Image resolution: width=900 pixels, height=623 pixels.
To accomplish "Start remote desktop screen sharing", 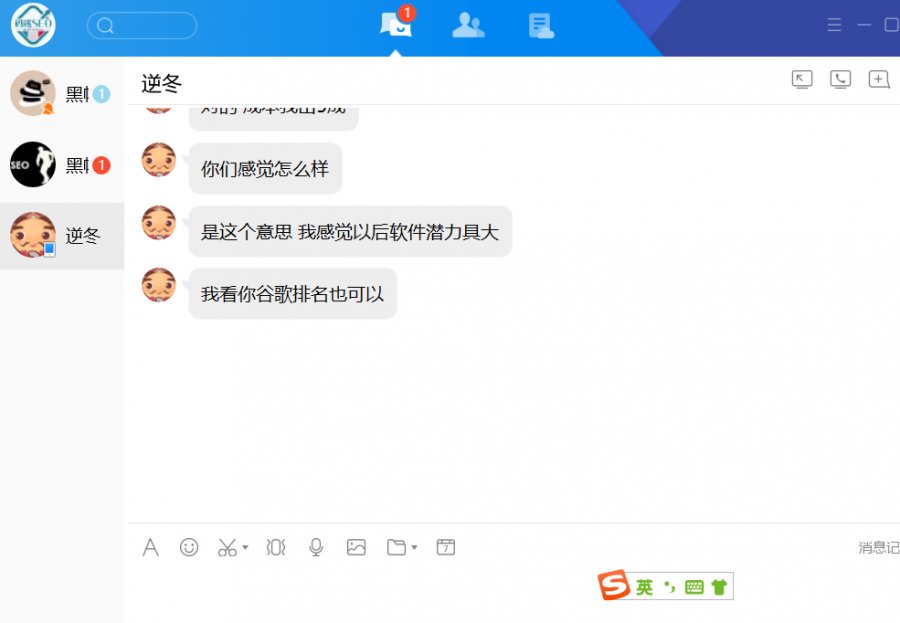I will pyautogui.click(x=802, y=80).
